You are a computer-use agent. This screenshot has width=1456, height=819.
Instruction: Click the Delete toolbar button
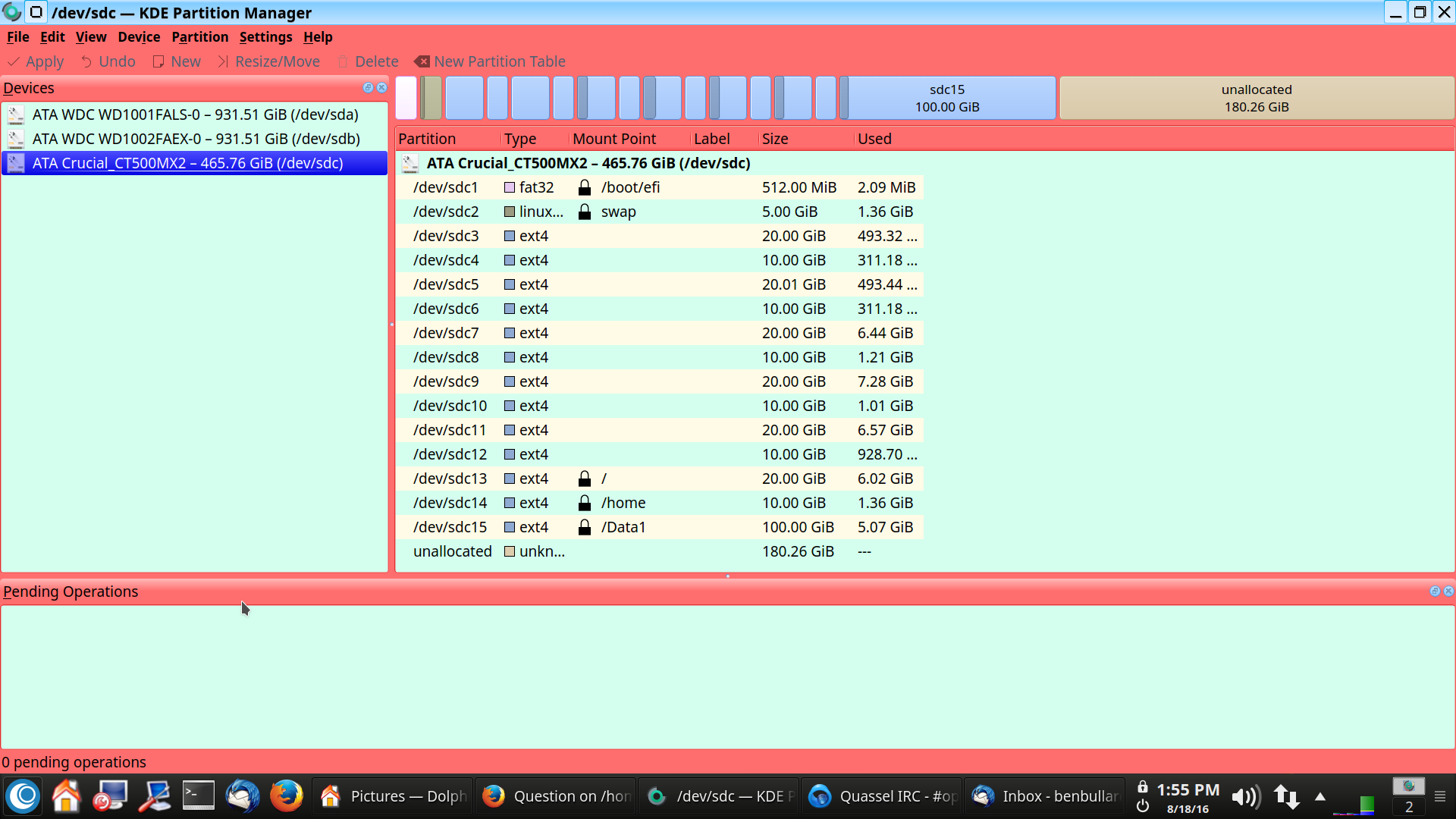point(368,61)
